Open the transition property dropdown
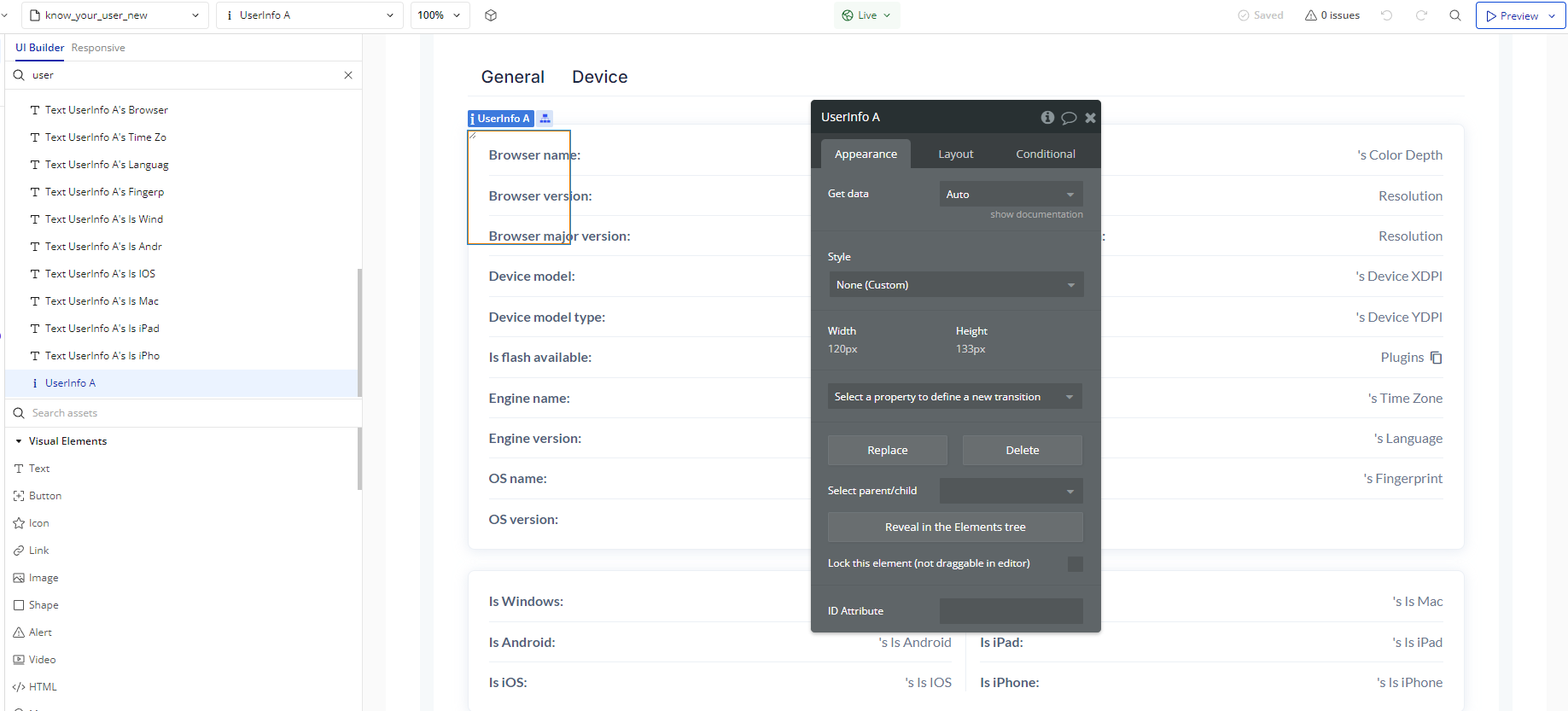The width and height of the screenshot is (1568, 711). tap(954, 397)
